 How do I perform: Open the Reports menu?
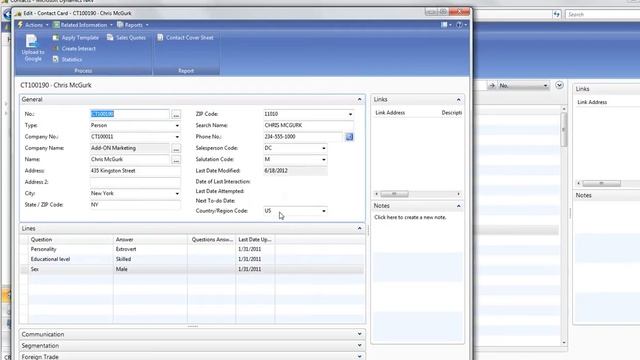[133, 25]
